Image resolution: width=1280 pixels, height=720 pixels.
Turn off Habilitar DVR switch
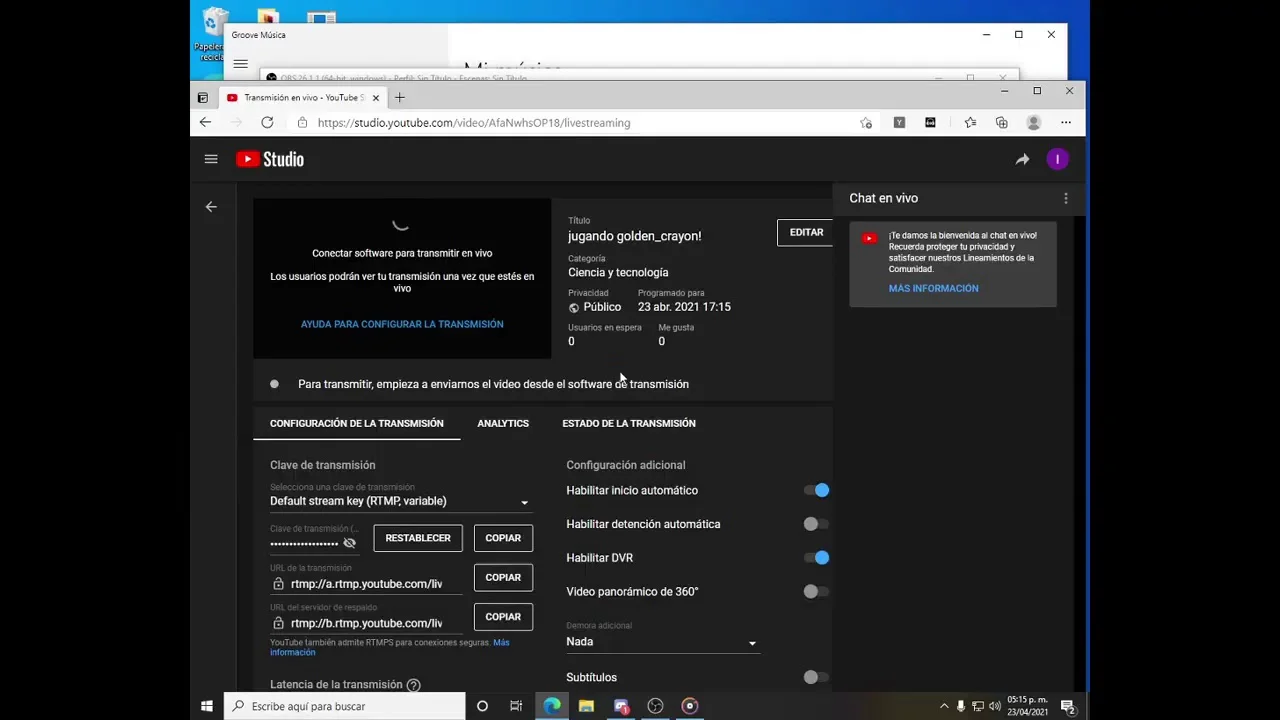[817, 558]
